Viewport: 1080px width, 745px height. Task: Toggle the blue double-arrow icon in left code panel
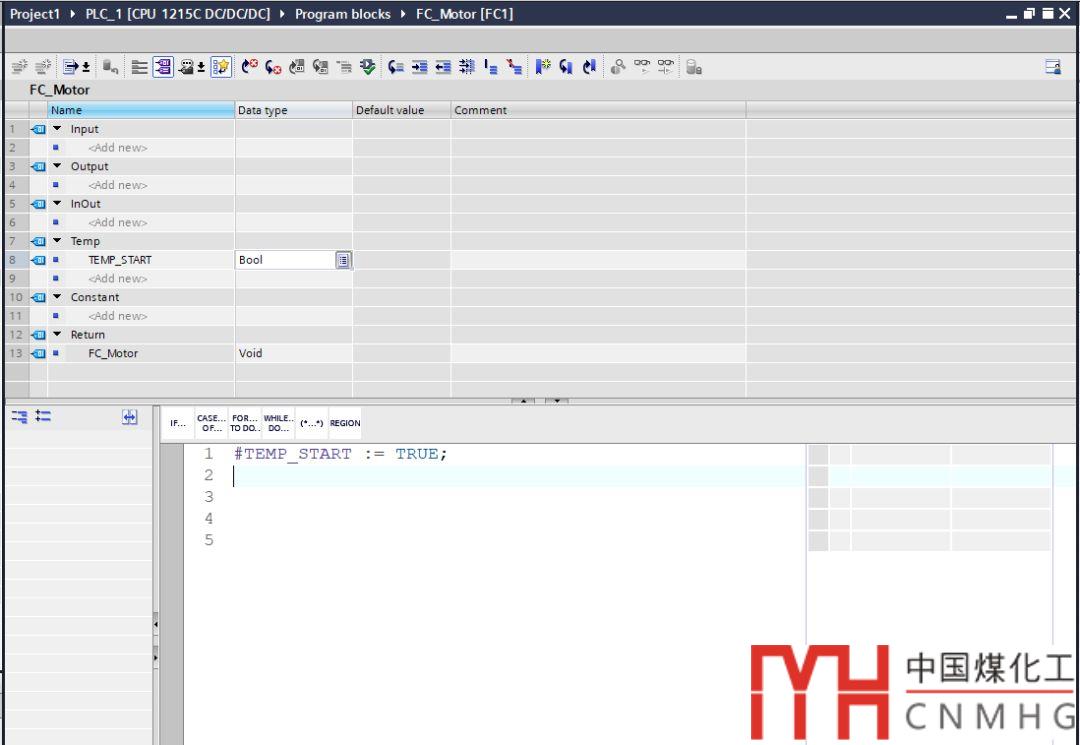click(129, 417)
